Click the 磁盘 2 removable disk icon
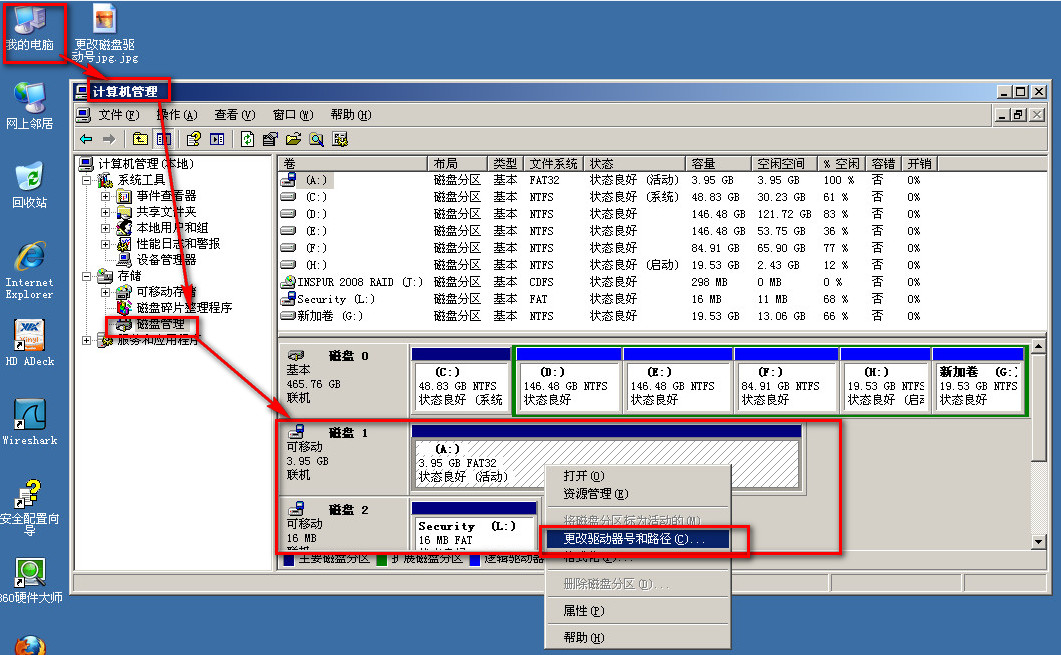This screenshot has width=1061, height=655. (x=296, y=509)
